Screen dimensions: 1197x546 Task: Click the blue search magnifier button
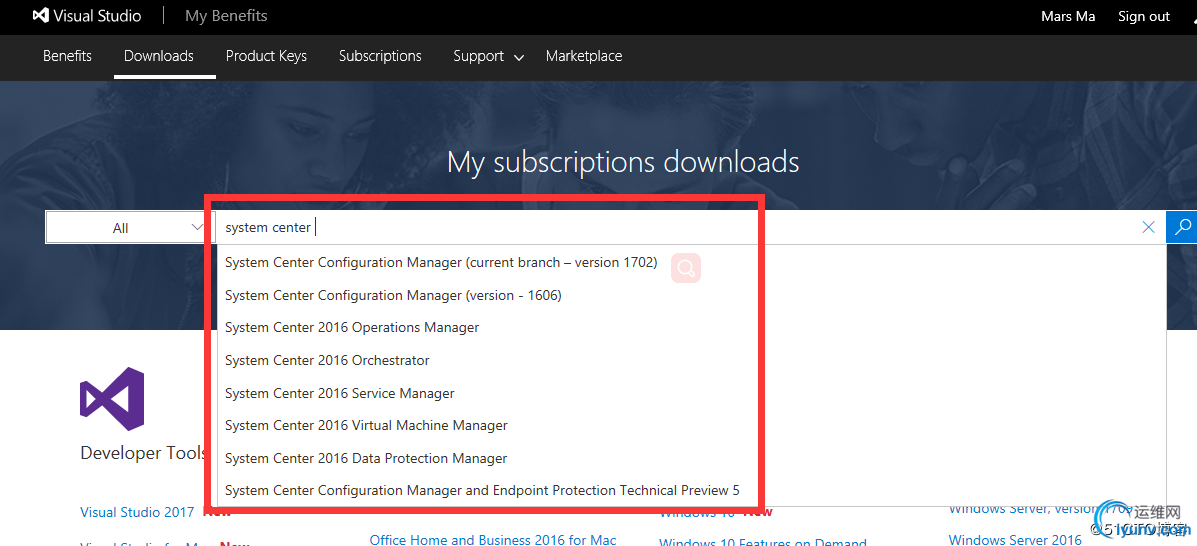(x=1182, y=227)
